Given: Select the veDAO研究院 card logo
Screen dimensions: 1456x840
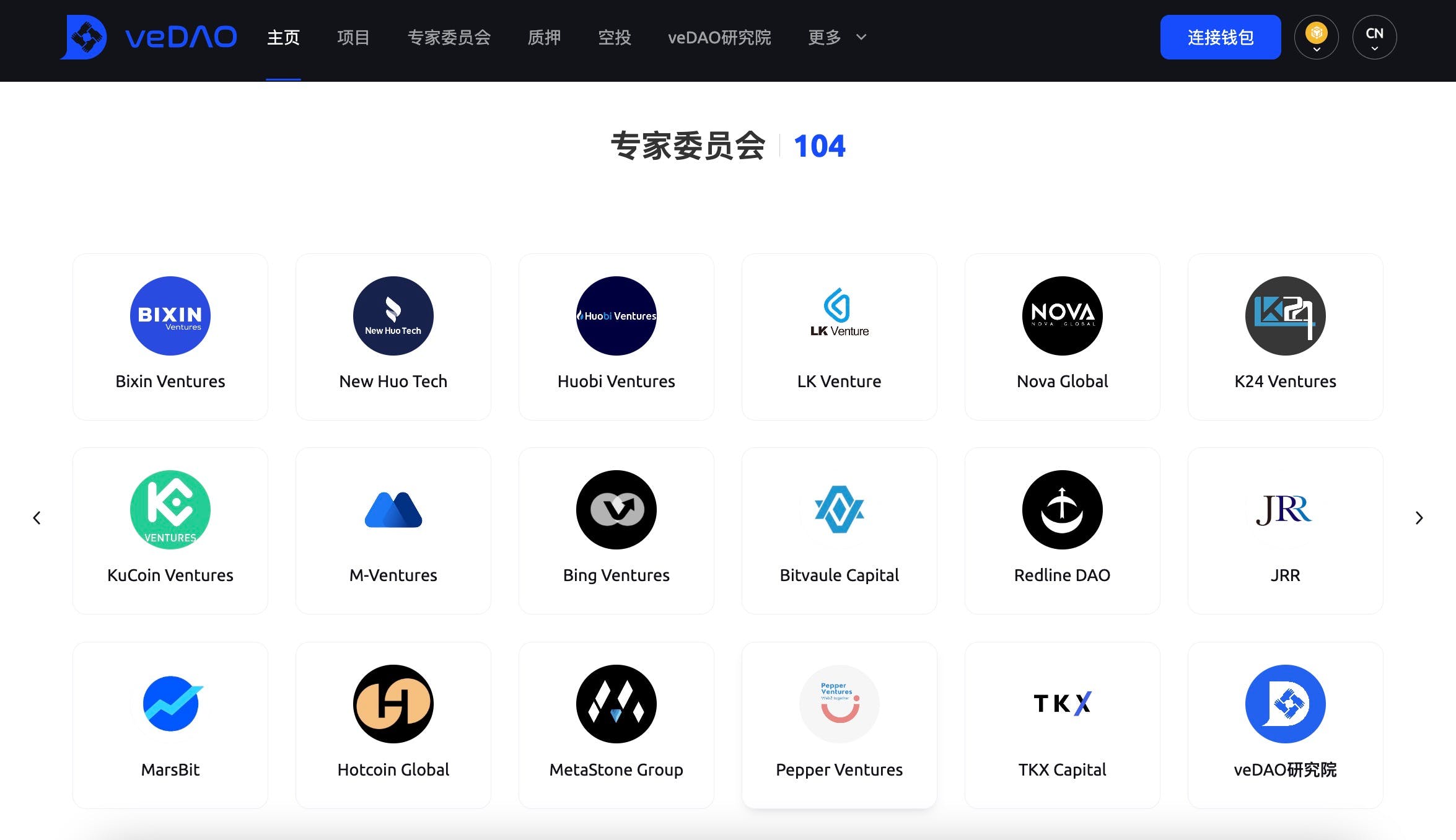Looking at the screenshot, I should tap(1286, 704).
